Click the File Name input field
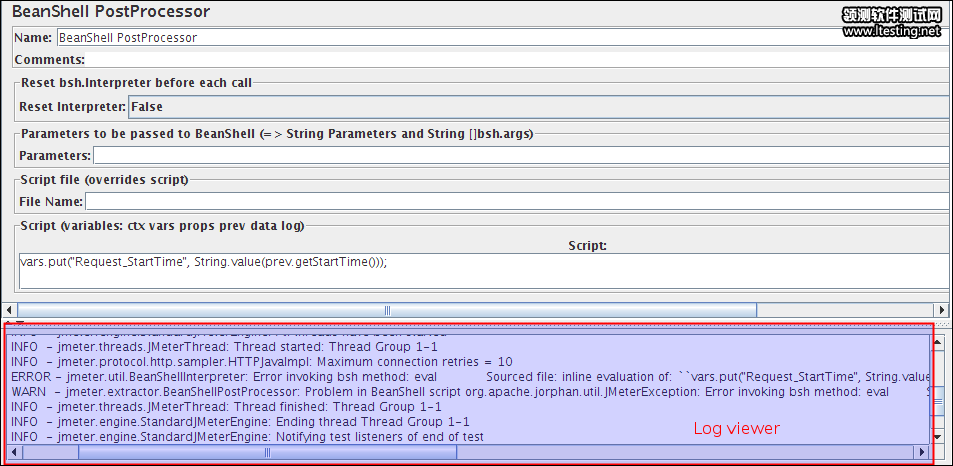This screenshot has height=466, width=953. pyautogui.click(x=515, y=202)
